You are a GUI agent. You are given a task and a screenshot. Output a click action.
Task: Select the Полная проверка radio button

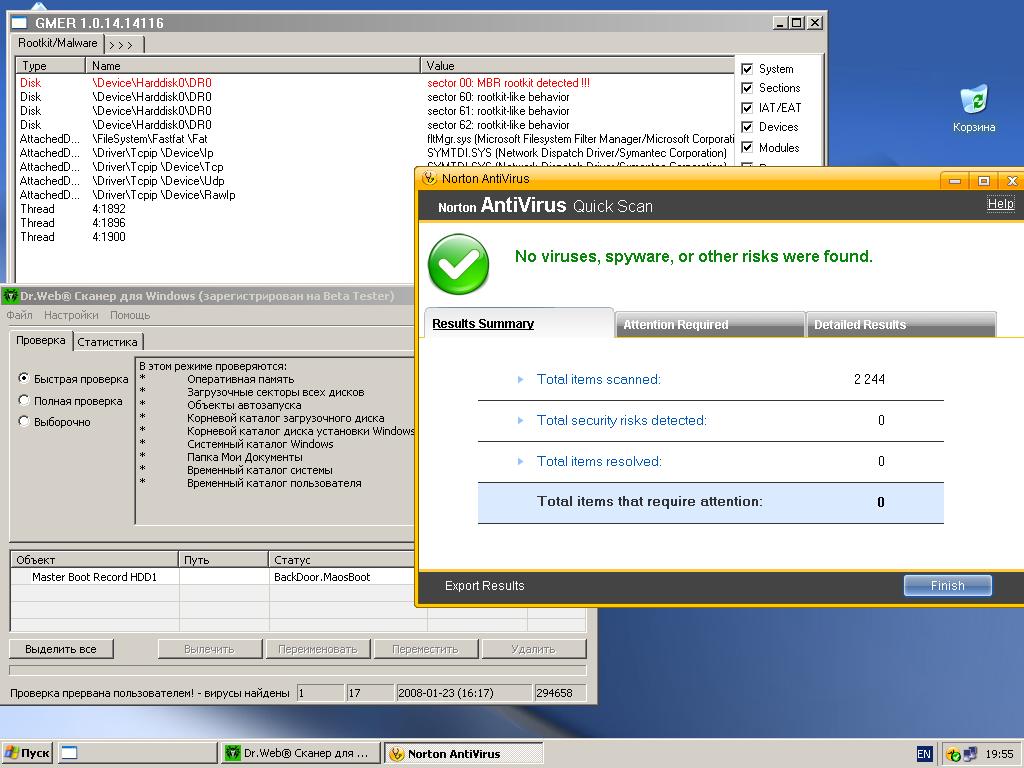[x=24, y=400]
